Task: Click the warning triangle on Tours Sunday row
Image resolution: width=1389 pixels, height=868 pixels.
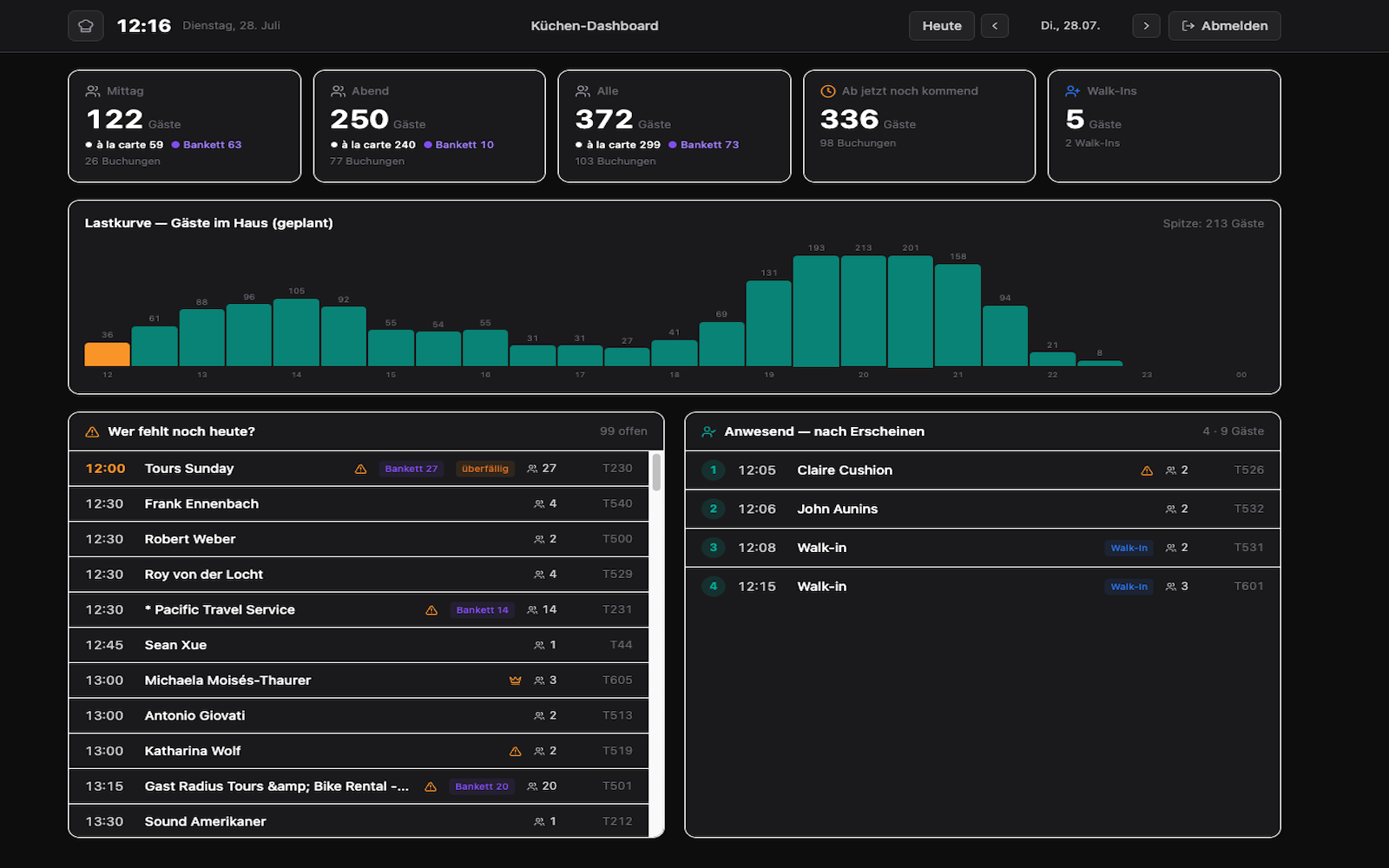Action: tap(361, 469)
